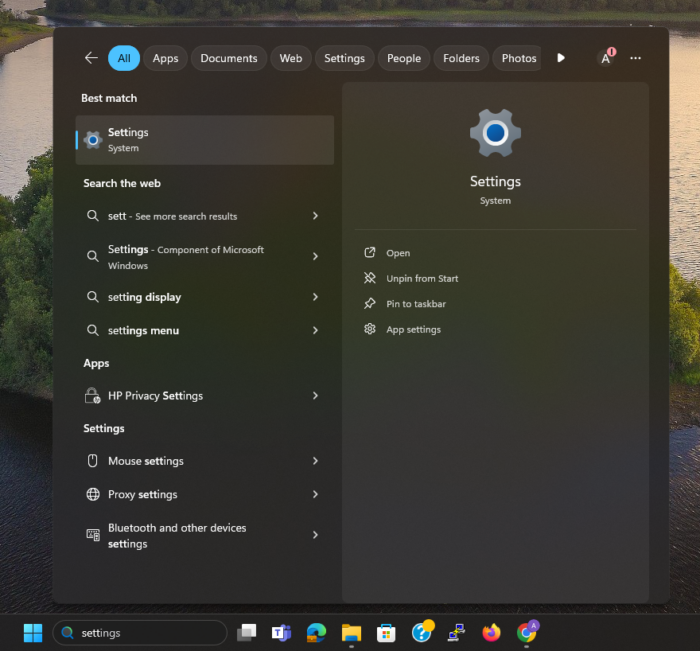Screen dimensions: 700x651
Task: Expand chevron beside 'setting display'
Action: [x=315, y=297]
